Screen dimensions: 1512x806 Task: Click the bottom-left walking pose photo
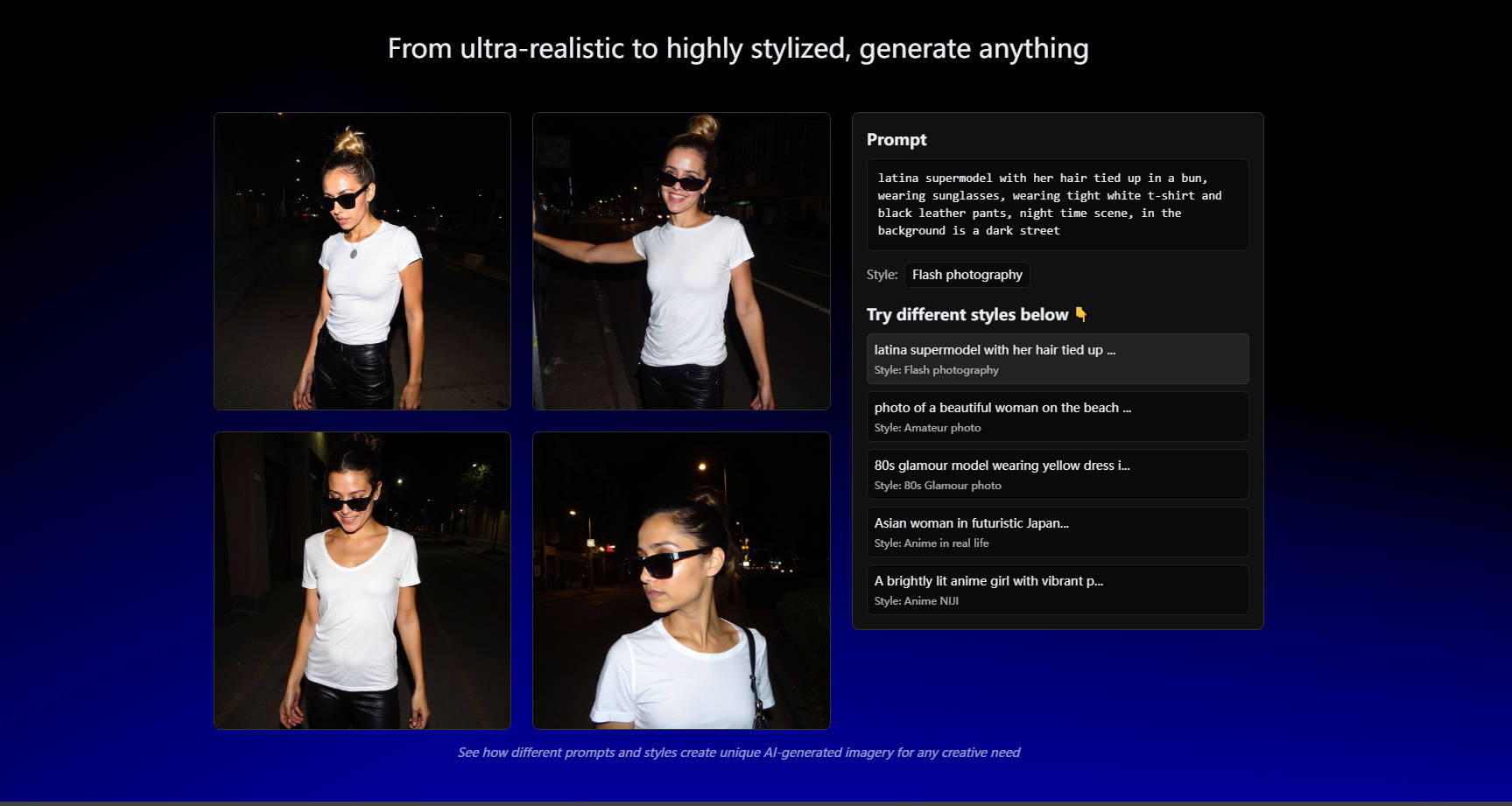pyautogui.click(x=362, y=579)
